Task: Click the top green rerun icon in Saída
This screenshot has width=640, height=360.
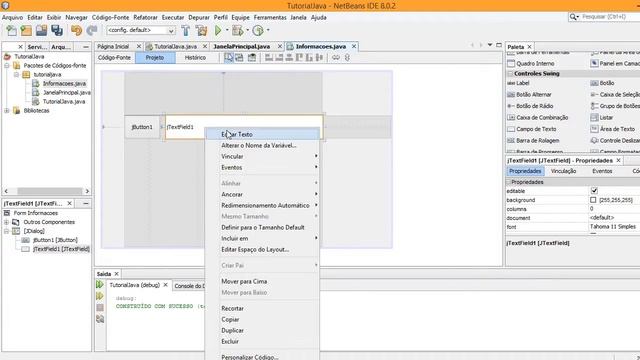Action: pos(100,284)
